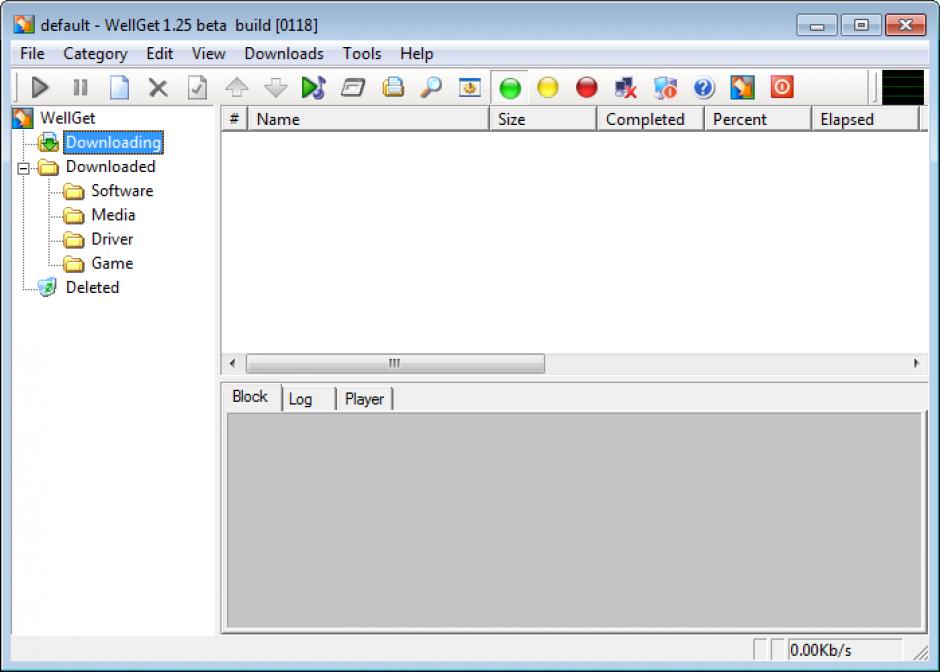This screenshot has height=672, width=940.
Task: Click the black speed graph display
Action: click(902, 88)
